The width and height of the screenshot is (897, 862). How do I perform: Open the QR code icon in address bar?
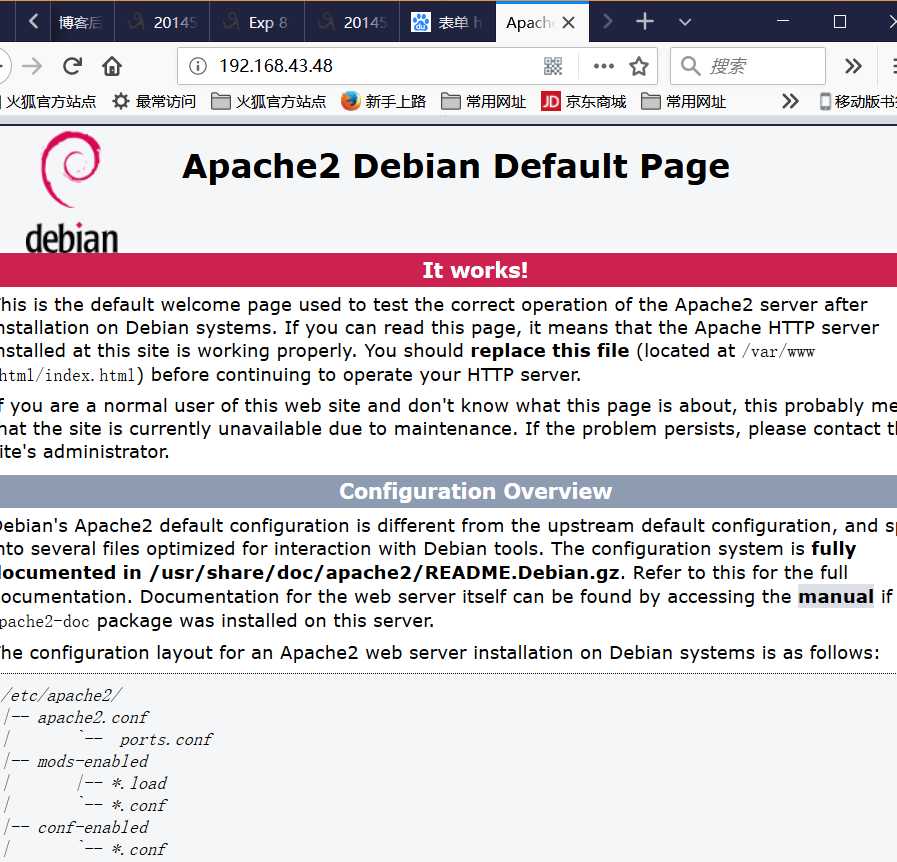pos(553,66)
